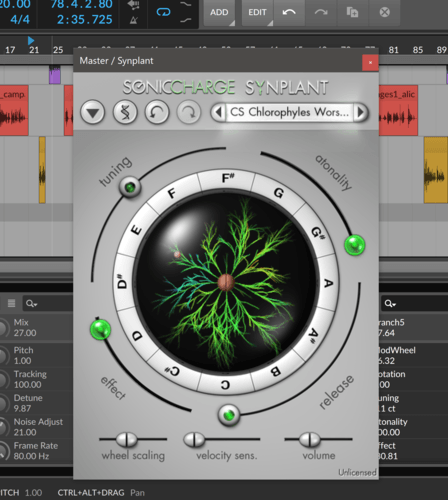Click the Pitch 1.00 parameter
Image resolution: width=448 pixels, height=500 pixels.
tap(23, 355)
